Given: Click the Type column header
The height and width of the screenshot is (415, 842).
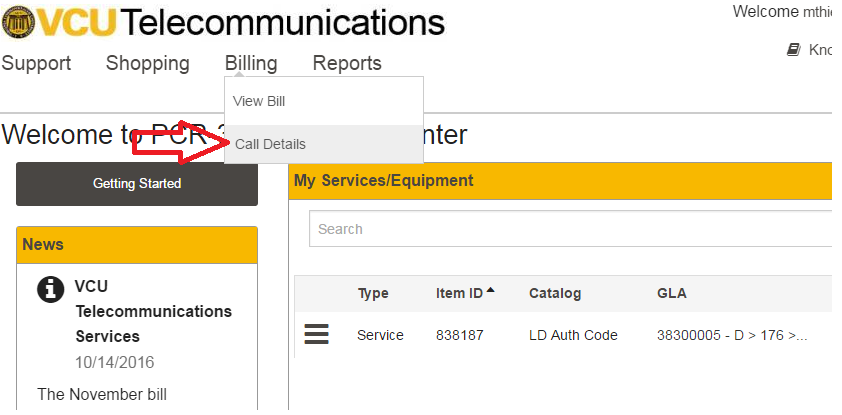Looking at the screenshot, I should tap(373, 293).
